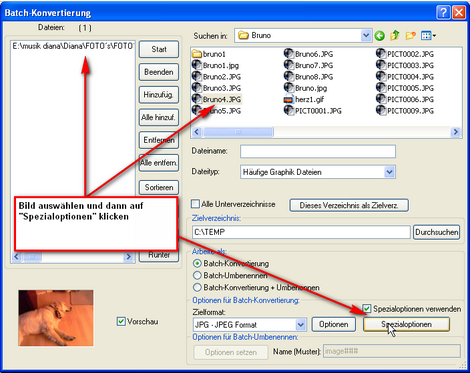Open the view menu icon
470x373 pixels.
click(x=428, y=35)
